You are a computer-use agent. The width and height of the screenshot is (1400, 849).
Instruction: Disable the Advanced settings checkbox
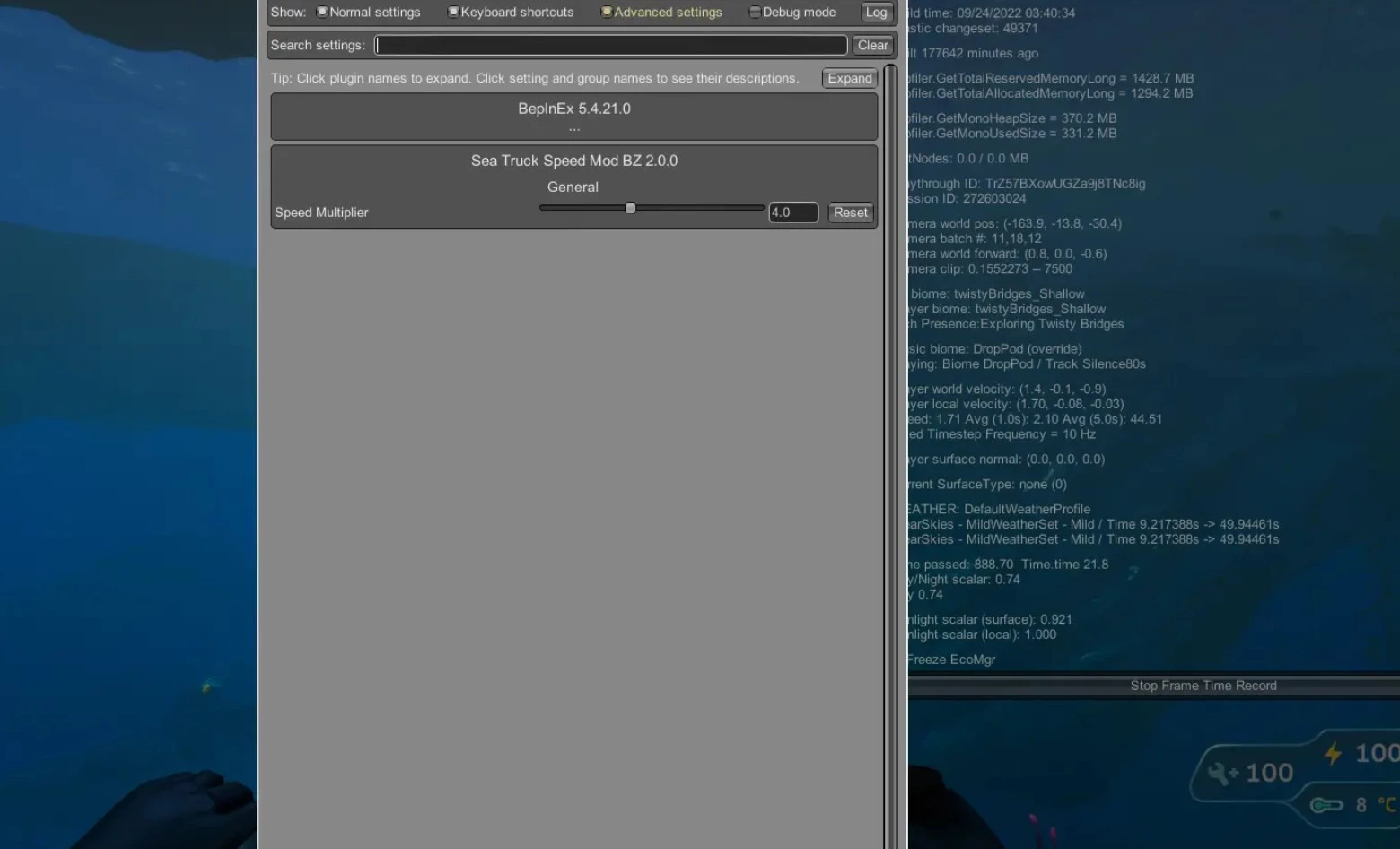607,12
